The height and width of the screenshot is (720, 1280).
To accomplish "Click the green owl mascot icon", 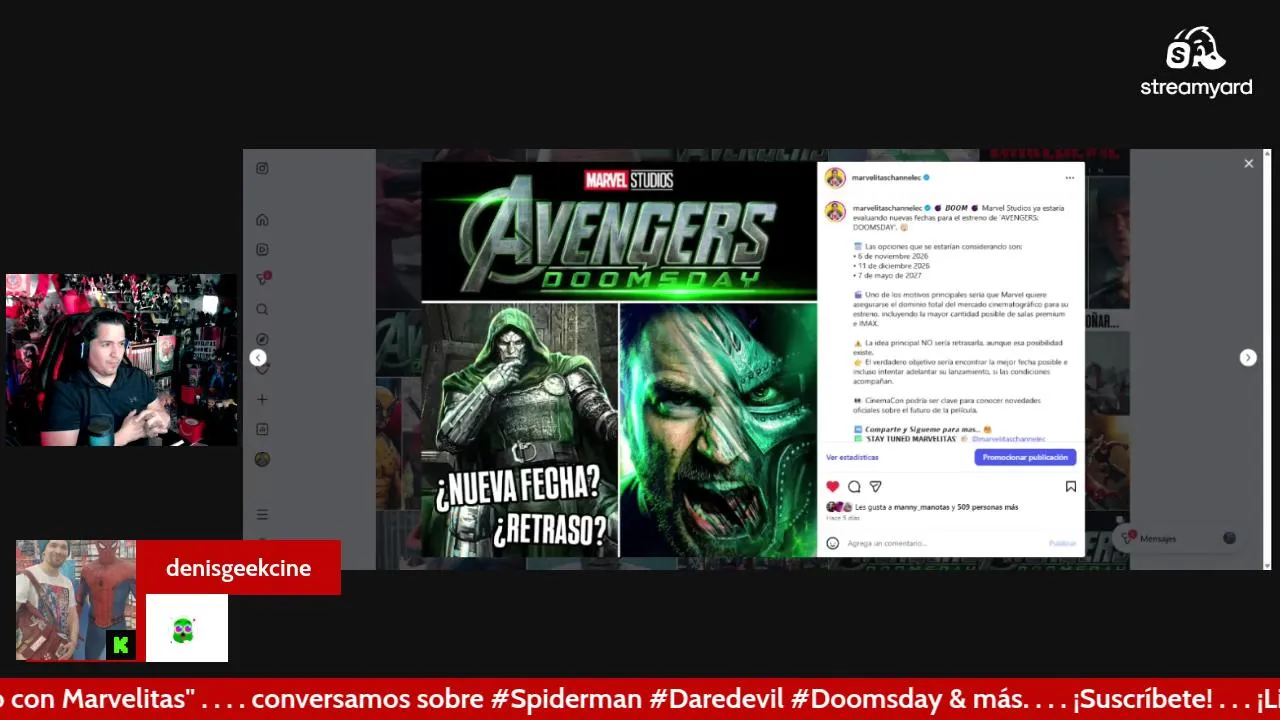I will point(183,630).
